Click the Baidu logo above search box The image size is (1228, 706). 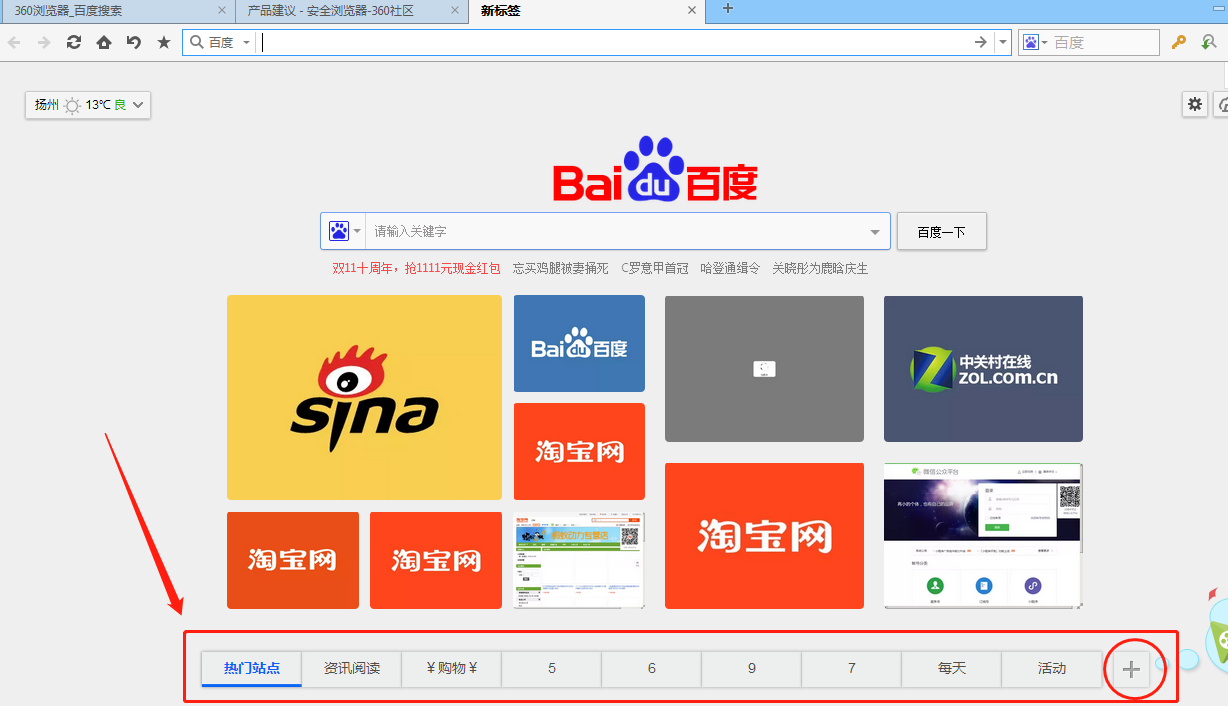point(655,169)
